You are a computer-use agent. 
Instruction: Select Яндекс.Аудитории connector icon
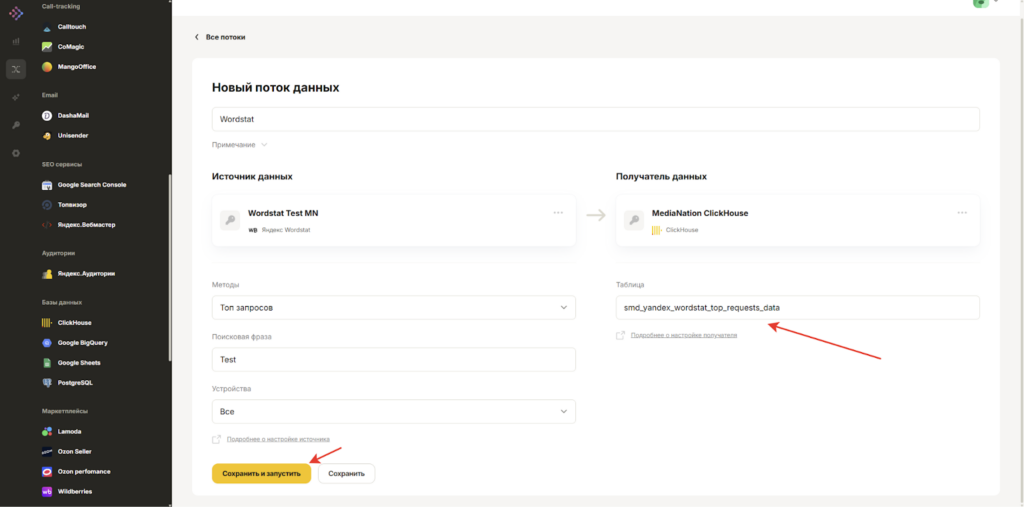tap(47, 274)
